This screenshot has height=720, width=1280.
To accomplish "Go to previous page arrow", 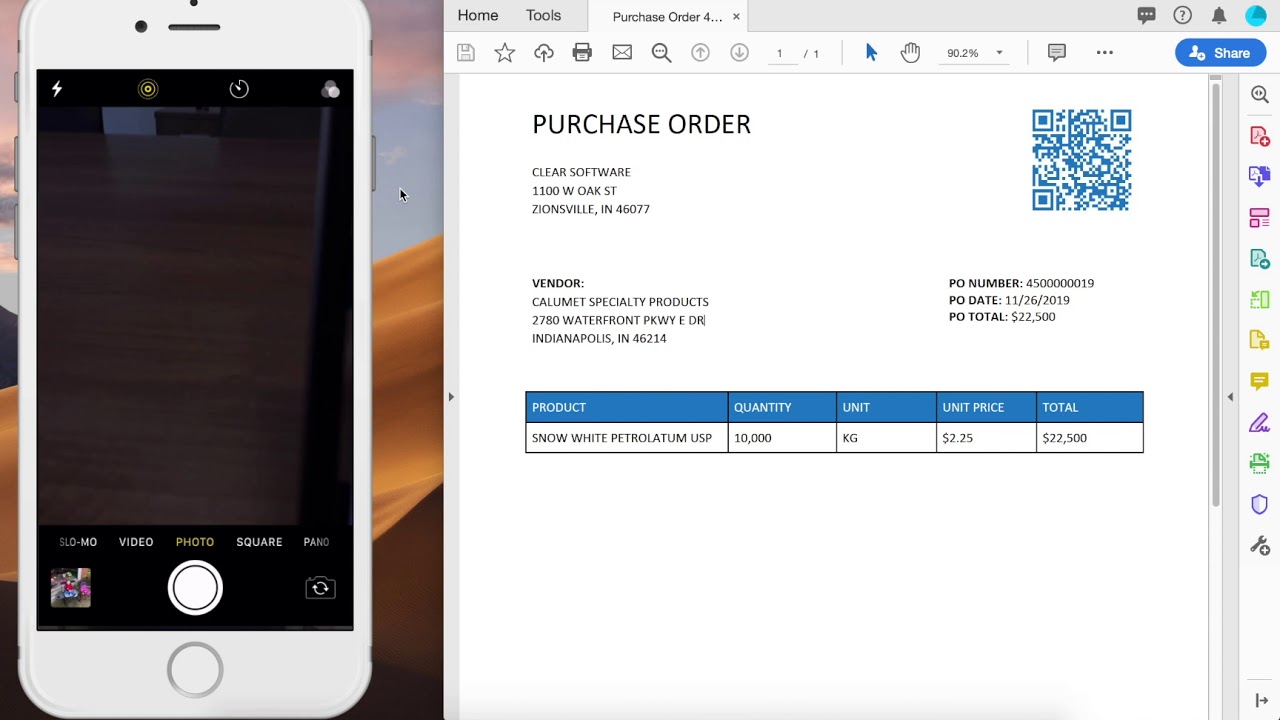I will coord(700,53).
